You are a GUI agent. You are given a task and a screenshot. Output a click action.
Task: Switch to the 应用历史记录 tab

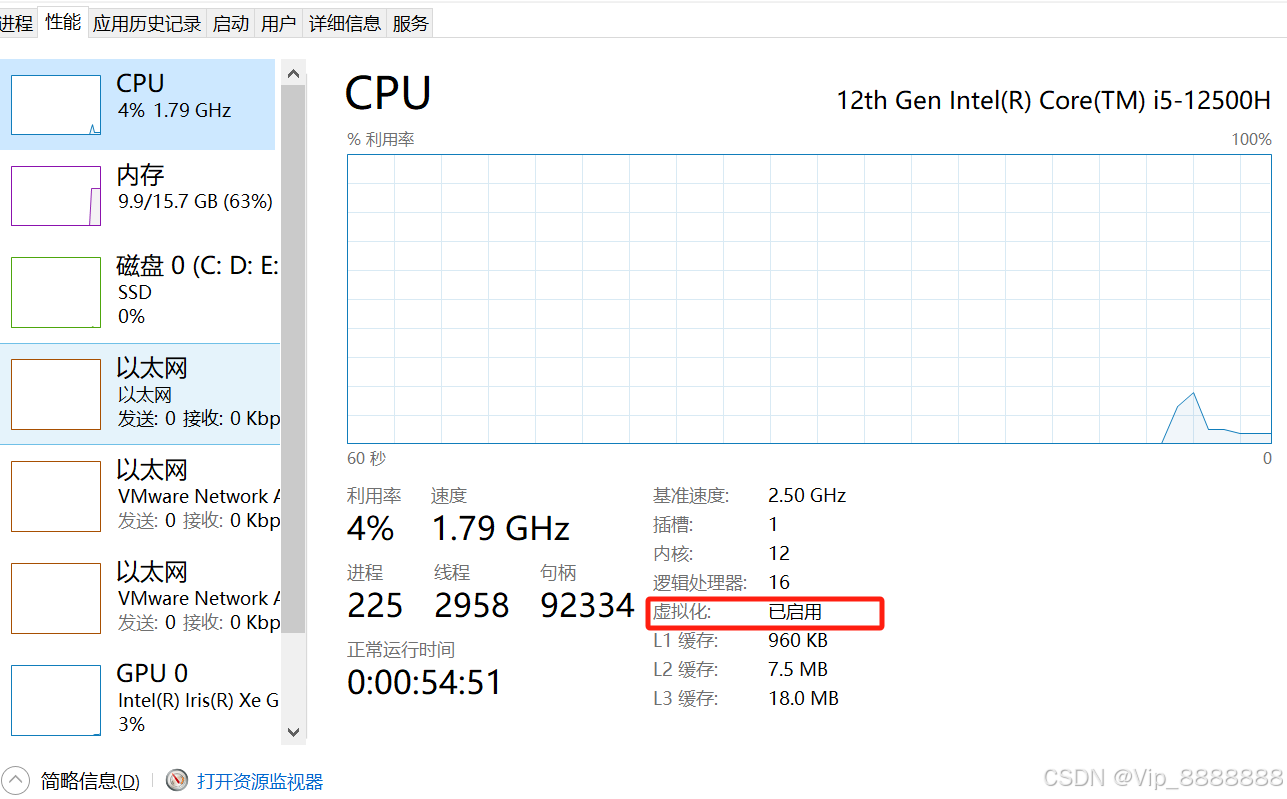147,23
